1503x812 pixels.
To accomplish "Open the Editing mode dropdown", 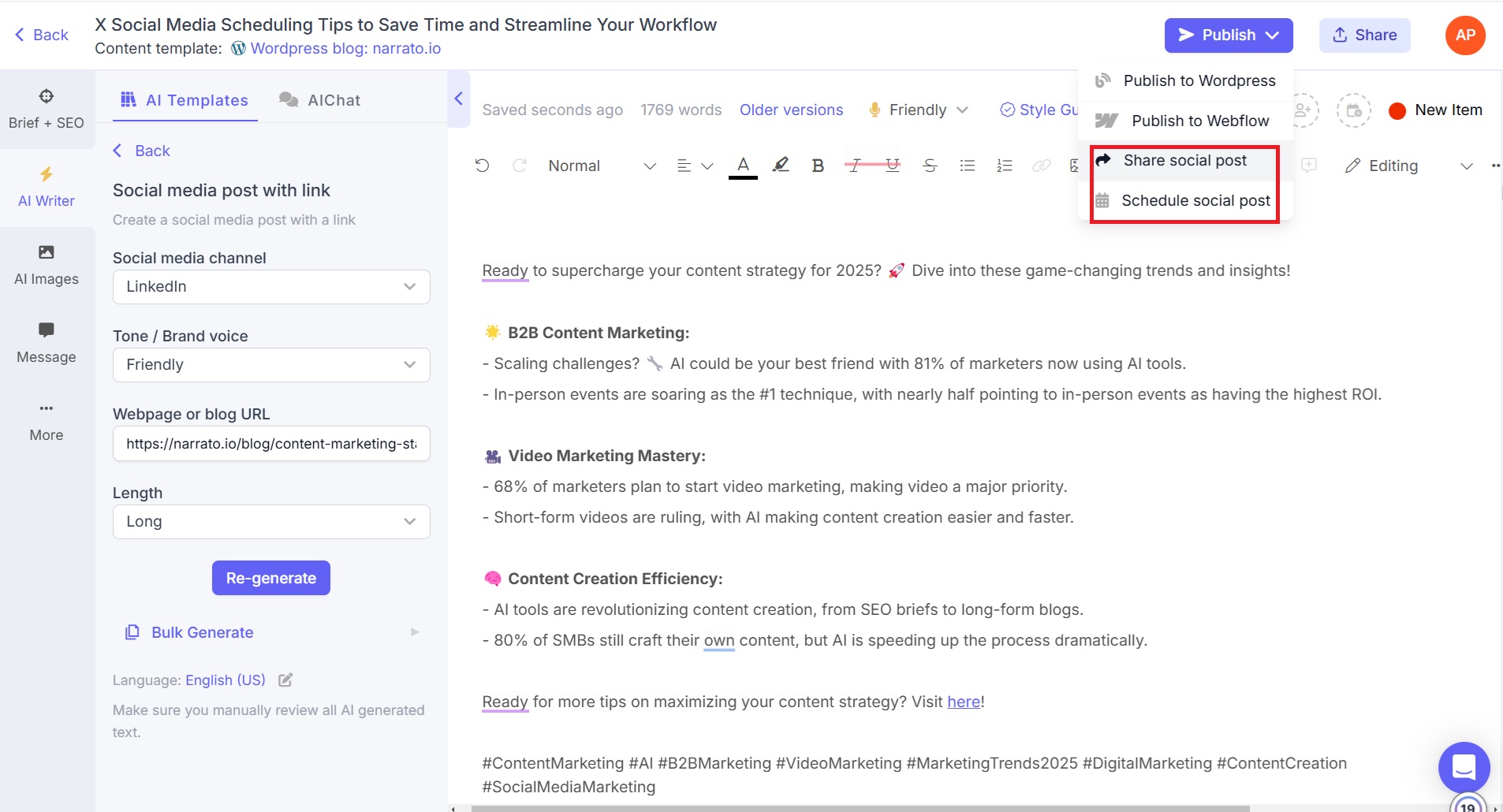I will pyautogui.click(x=1409, y=166).
